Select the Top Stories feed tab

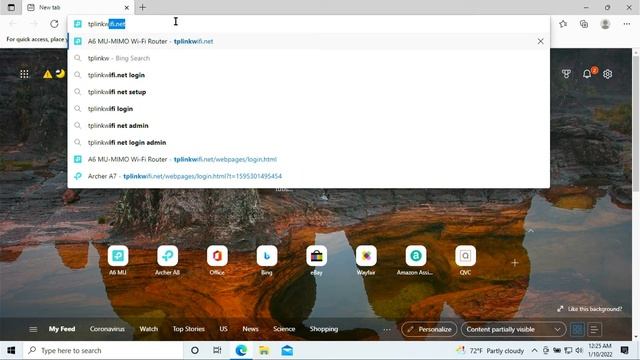189,329
